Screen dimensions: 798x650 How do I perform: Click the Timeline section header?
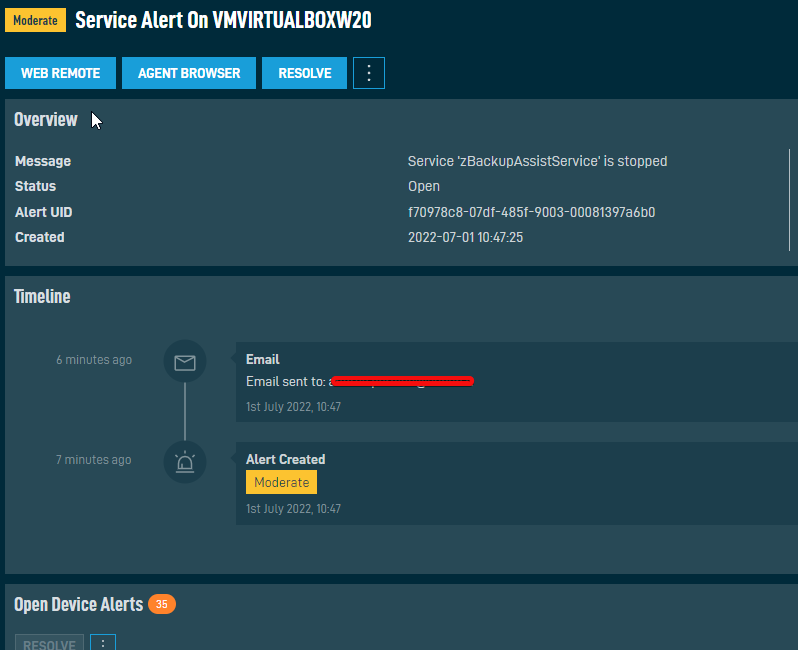[x=42, y=297]
